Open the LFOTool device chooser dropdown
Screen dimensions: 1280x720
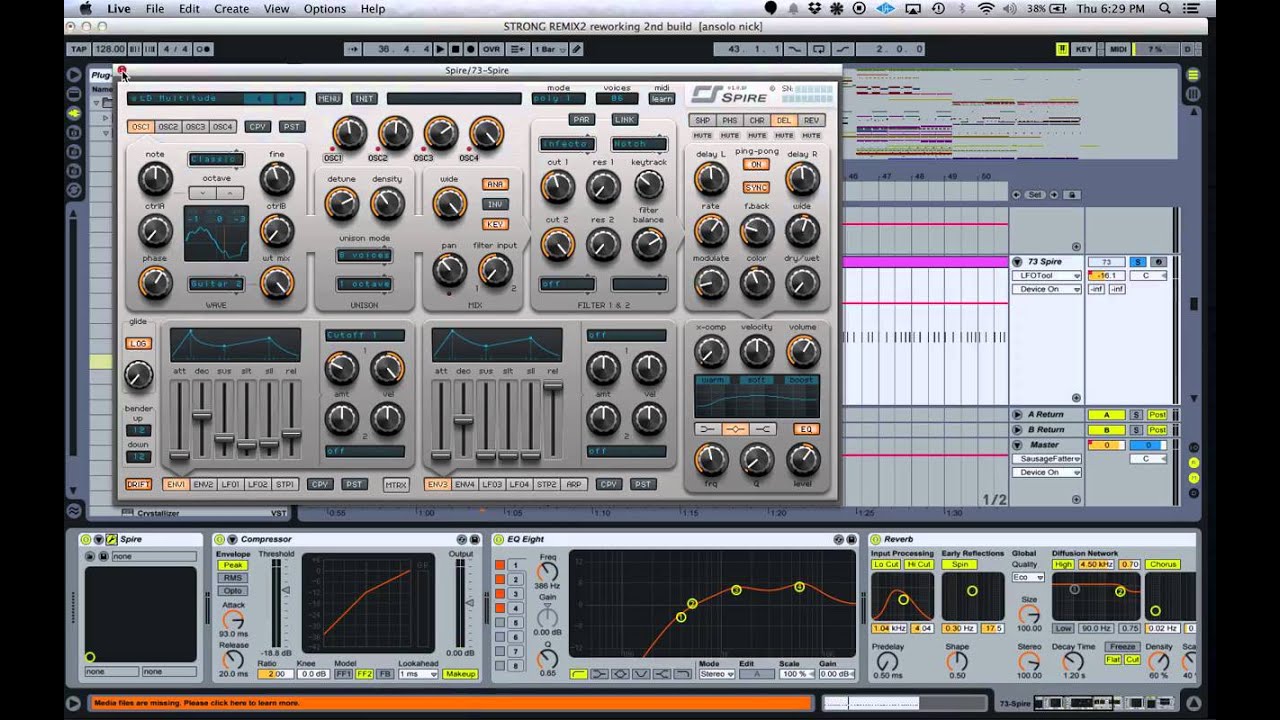[x=1046, y=275]
